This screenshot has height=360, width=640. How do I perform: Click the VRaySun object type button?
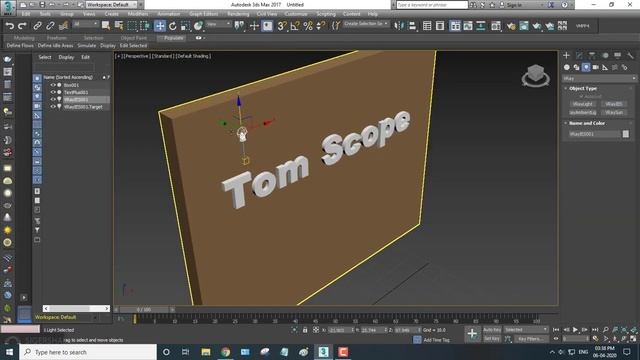click(614, 112)
